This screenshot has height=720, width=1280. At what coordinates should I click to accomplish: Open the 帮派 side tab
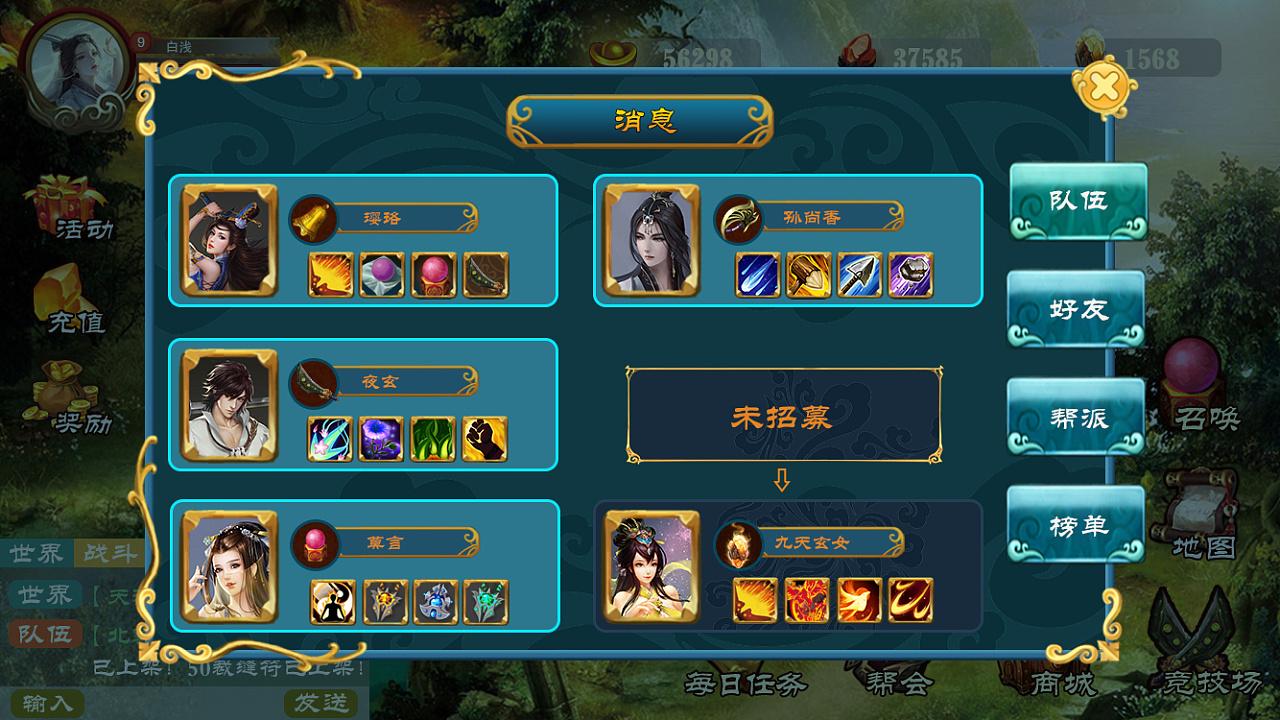click(1076, 417)
